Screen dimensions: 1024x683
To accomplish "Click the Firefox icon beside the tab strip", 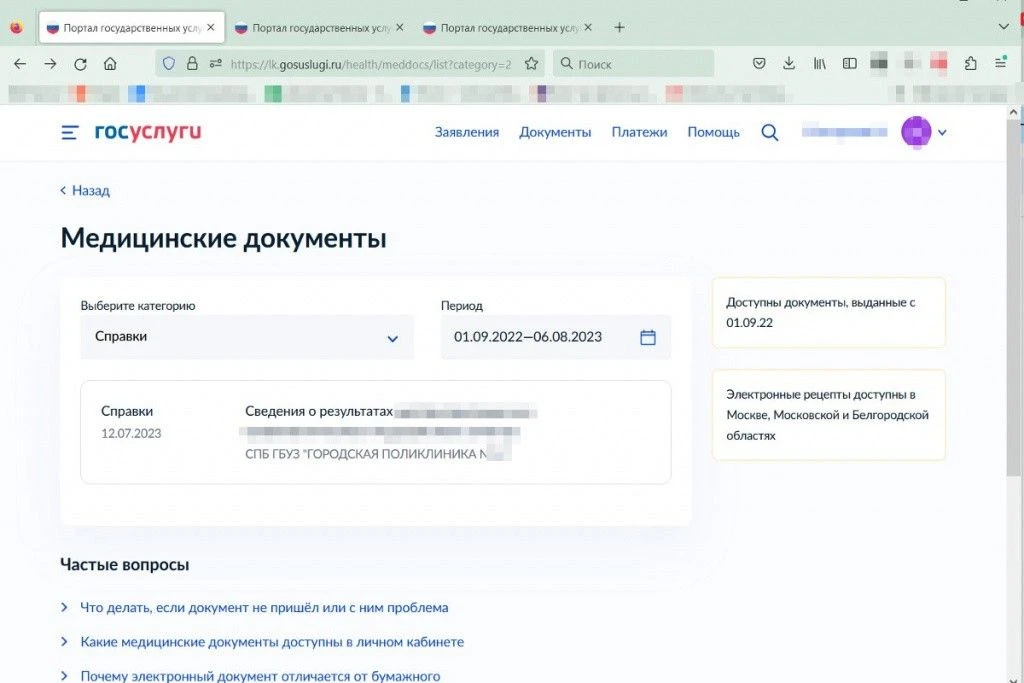I will [16, 27].
